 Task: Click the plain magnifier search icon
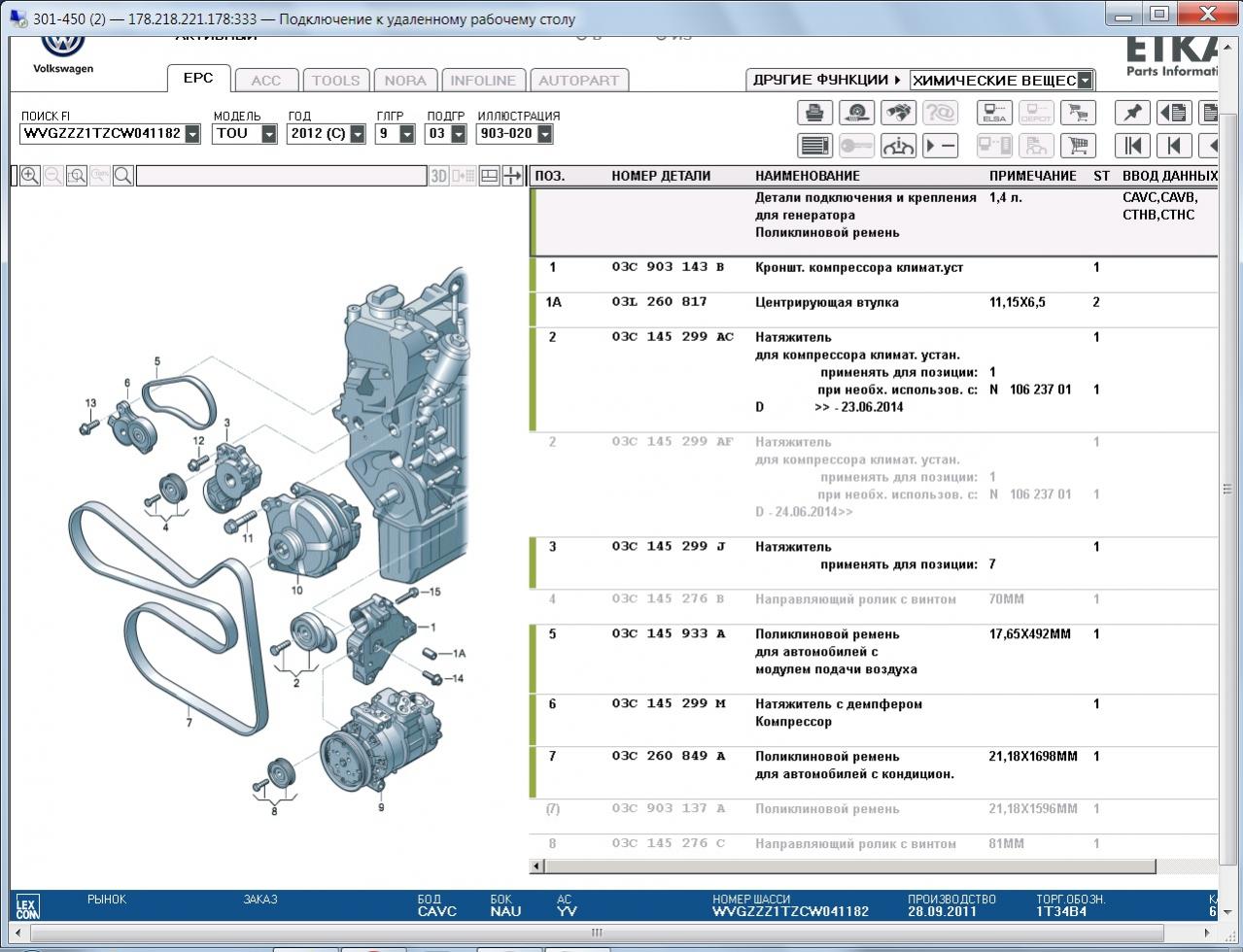coord(123,176)
